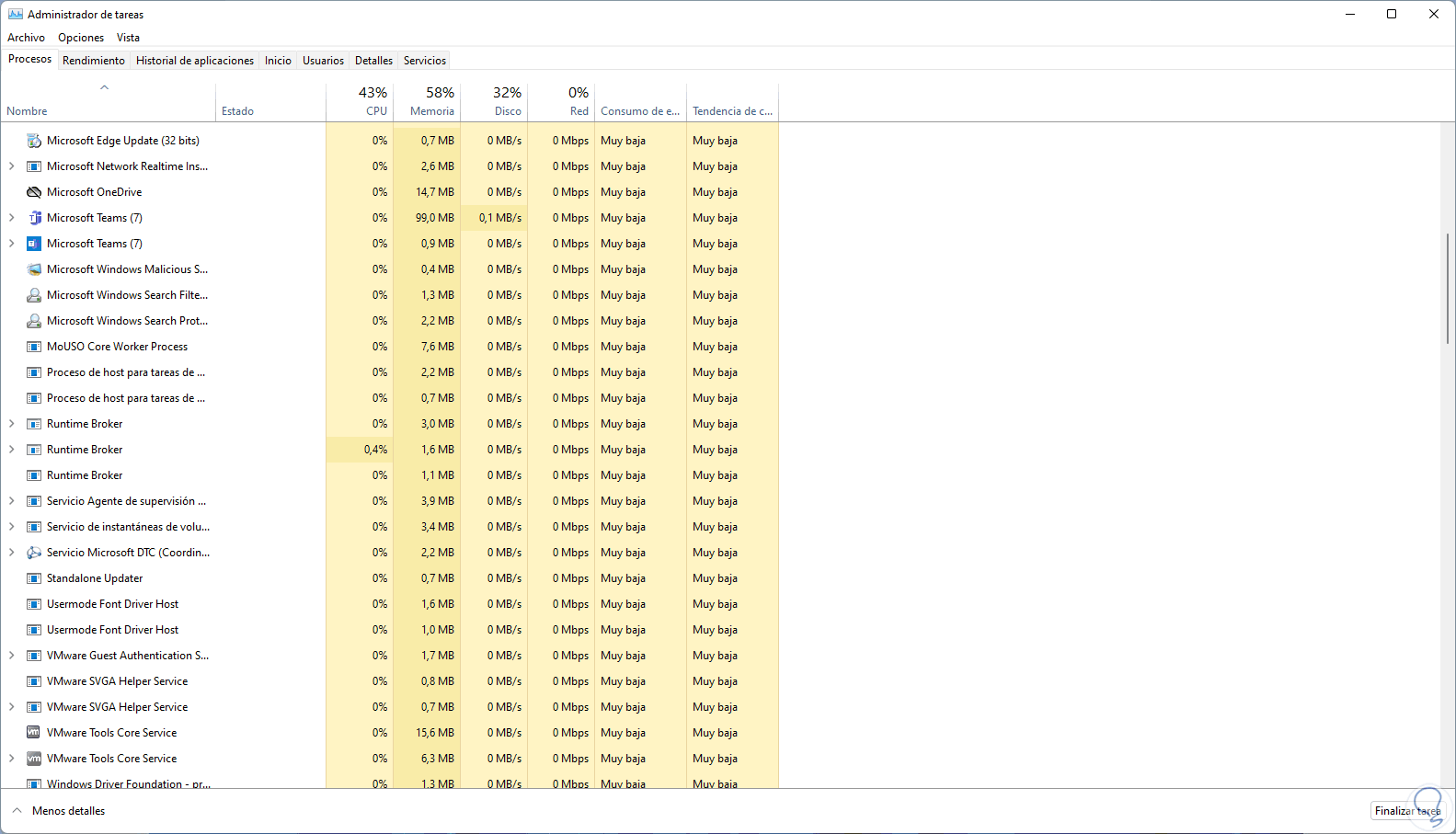Screen dimensions: 1456x834
Task: Click the Proceso de host icon using 2,2 MB
Action: [34, 372]
